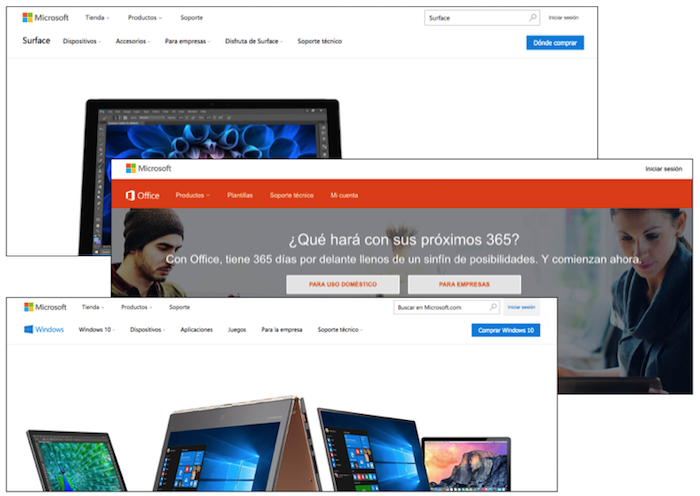Screen dimensions: 700x496
Task: Open Soporte técnico in the Office bar
Action: (292, 195)
